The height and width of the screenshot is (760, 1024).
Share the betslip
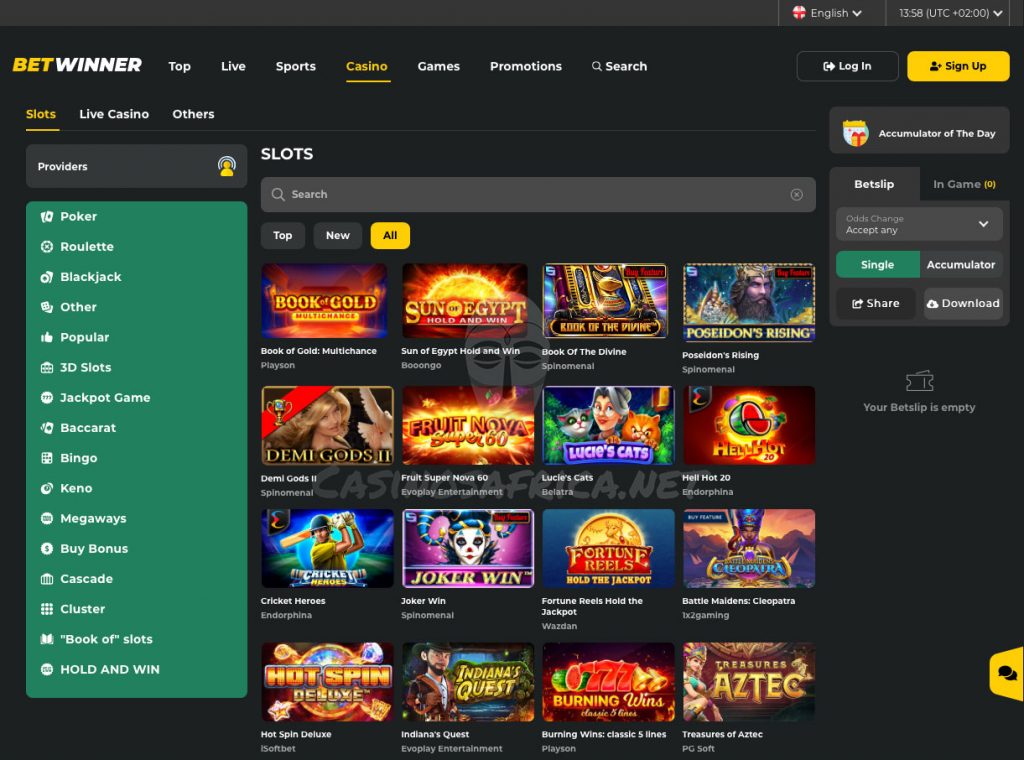click(876, 304)
